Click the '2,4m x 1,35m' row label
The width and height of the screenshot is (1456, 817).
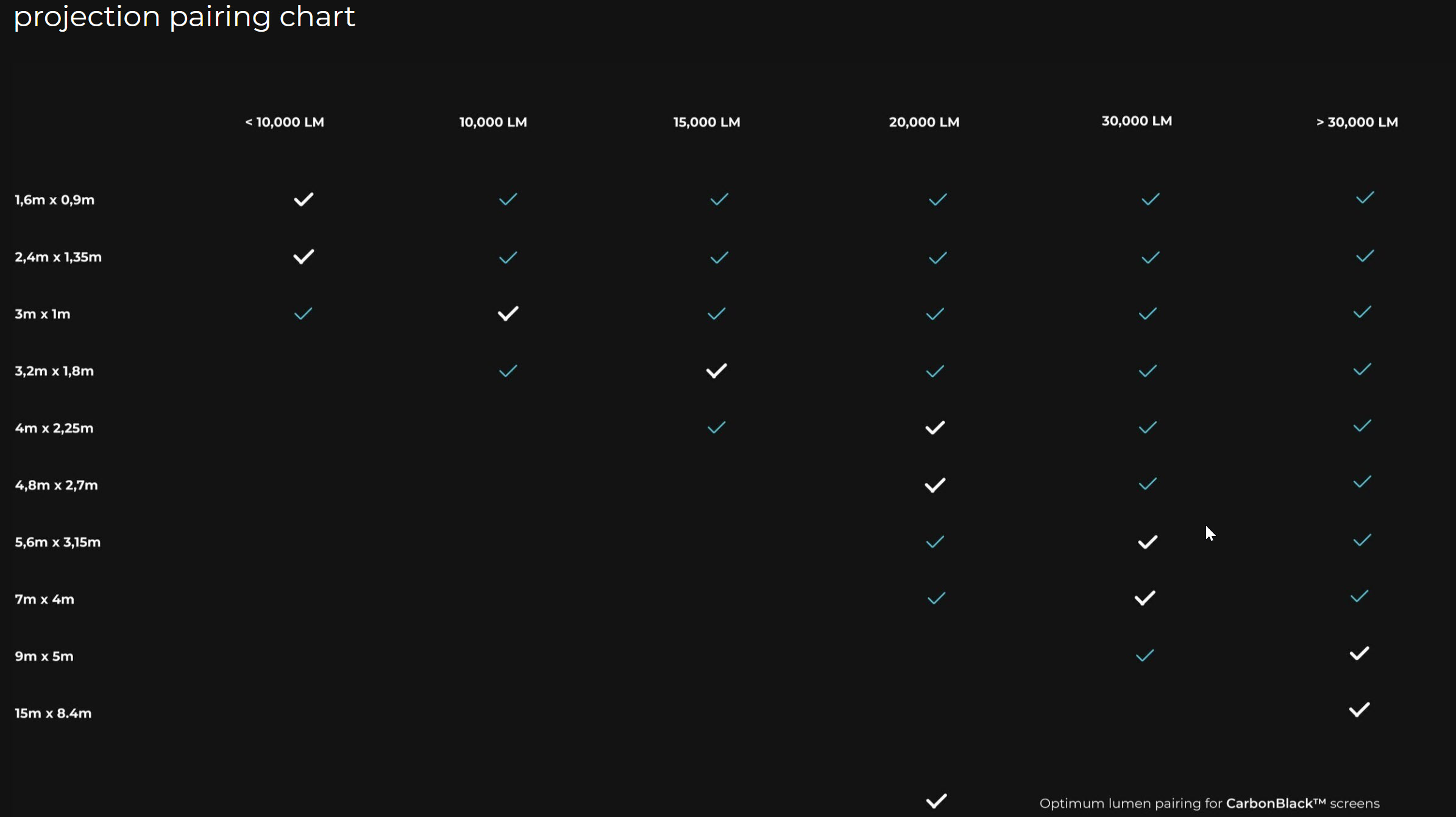point(58,257)
